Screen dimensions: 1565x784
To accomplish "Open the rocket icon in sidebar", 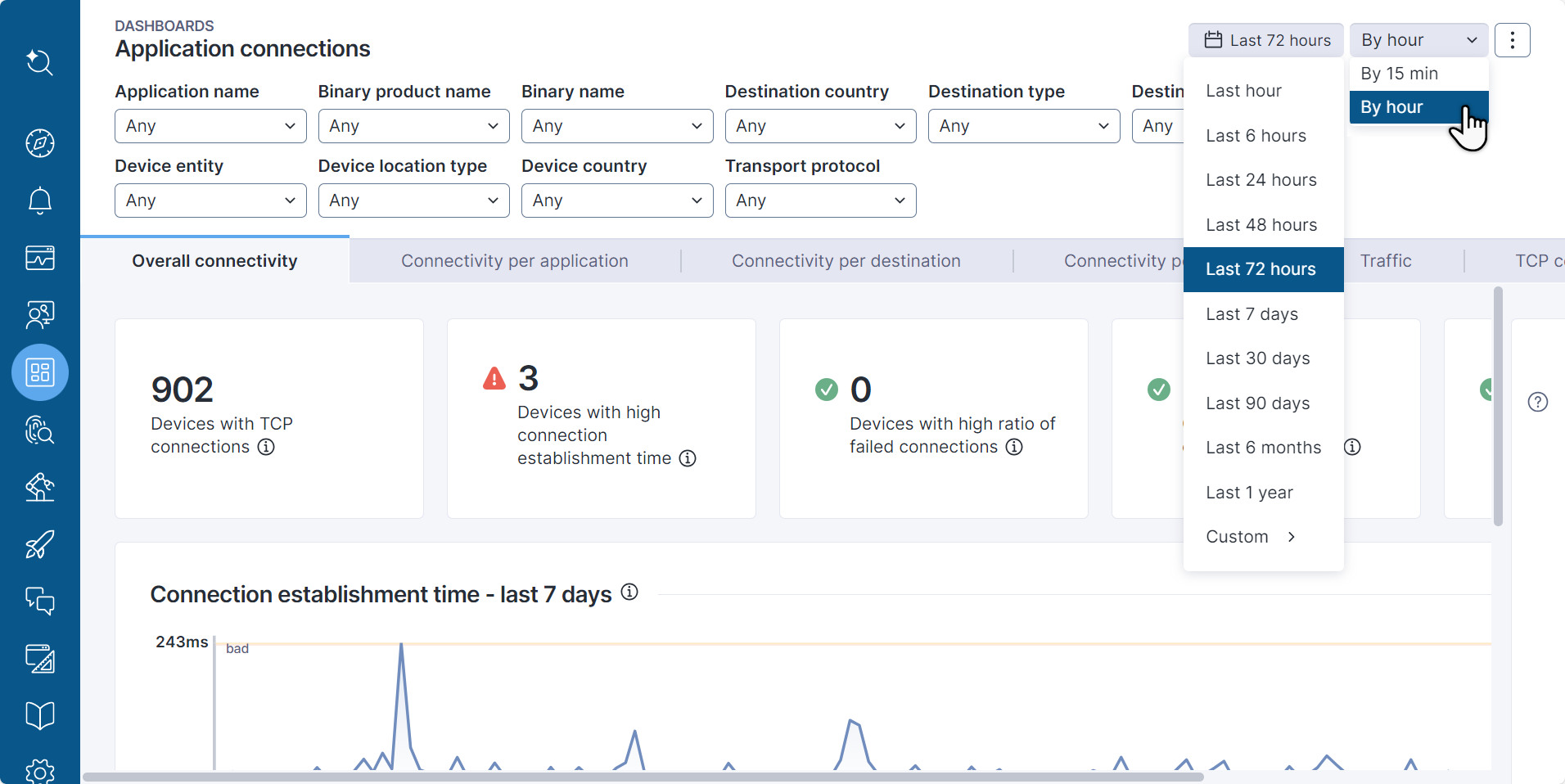I will click(39, 544).
